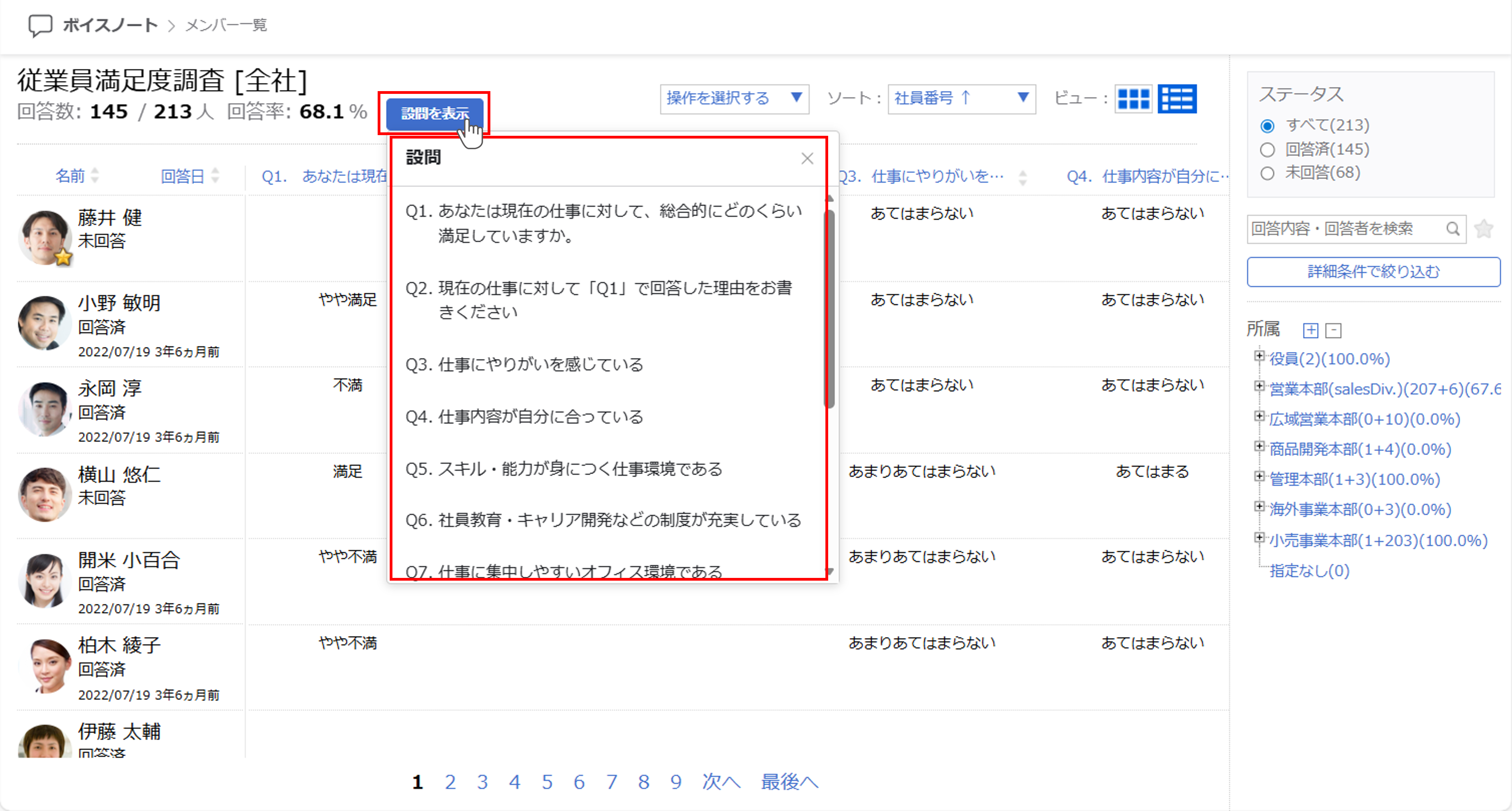This screenshot has height=811, width=1512.
Task: Click the speech bubble icon in the breadcrumb
Action: (x=41, y=25)
